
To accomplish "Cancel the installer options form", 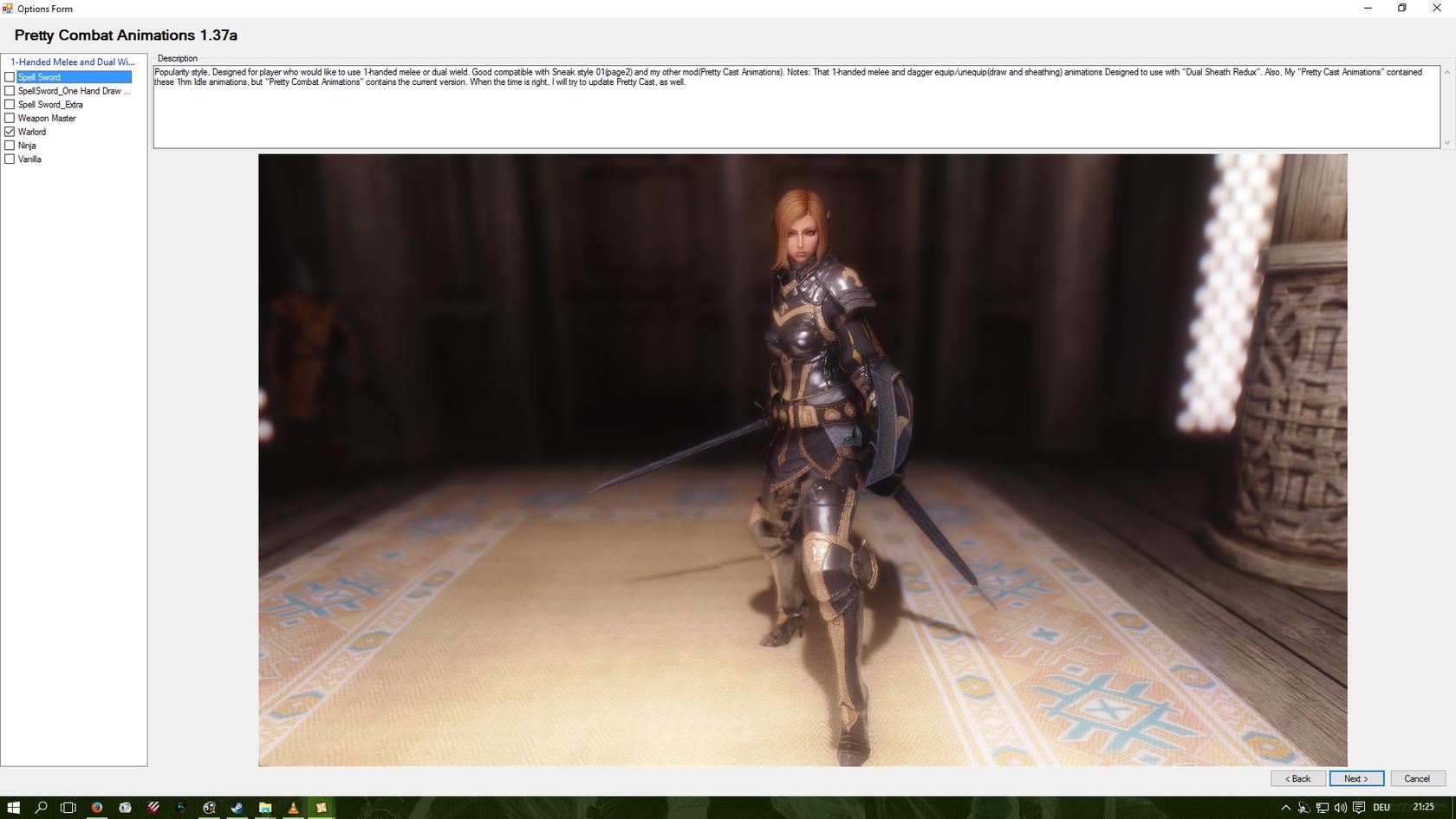I will click(x=1417, y=778).
